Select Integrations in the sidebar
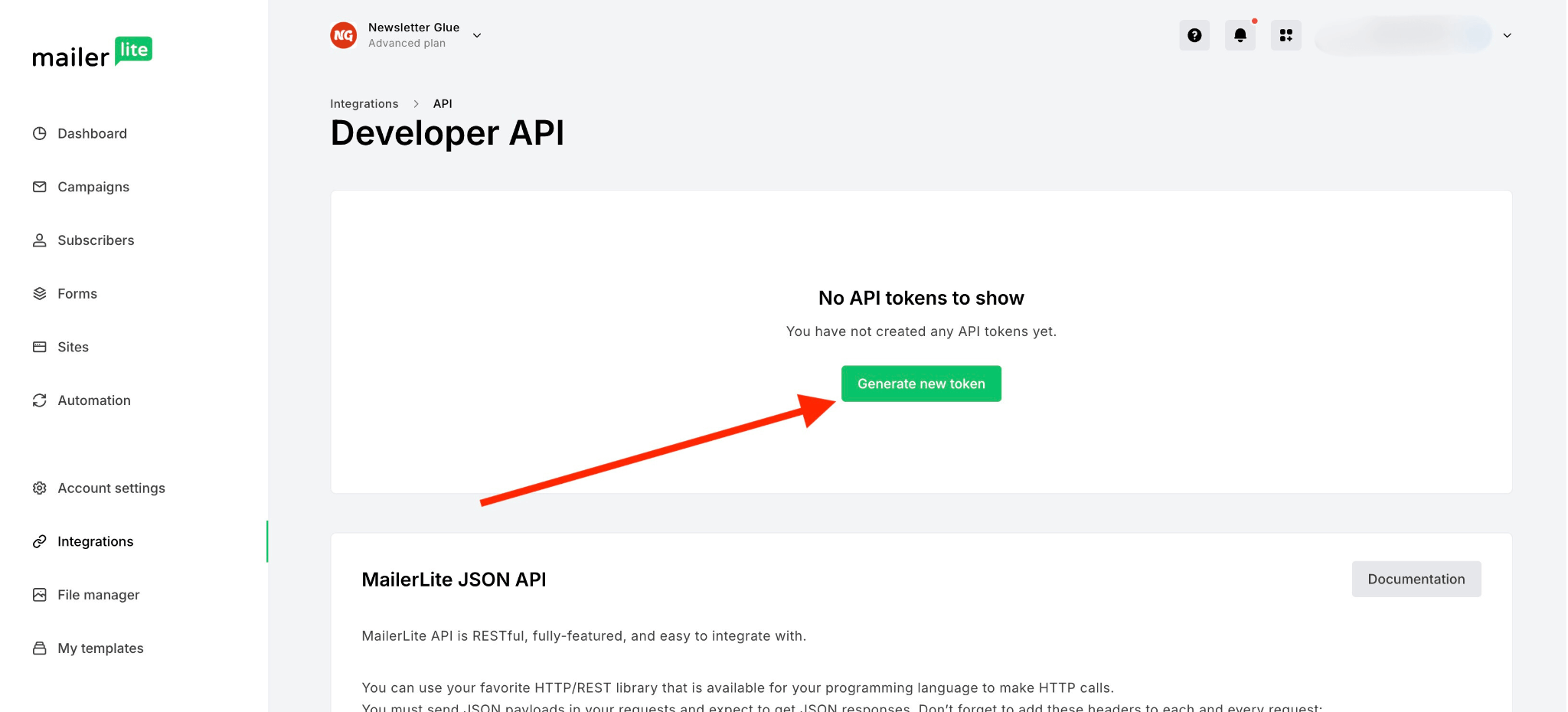 (x=95, y=541)
